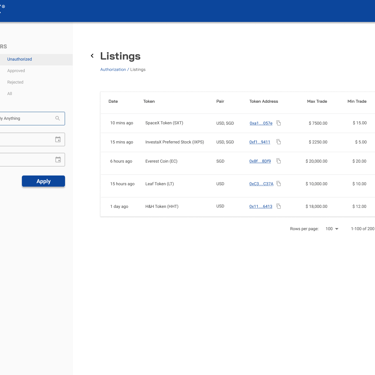Select the All filter
Screen dimensions: 375x375
(x=10, y=94)
